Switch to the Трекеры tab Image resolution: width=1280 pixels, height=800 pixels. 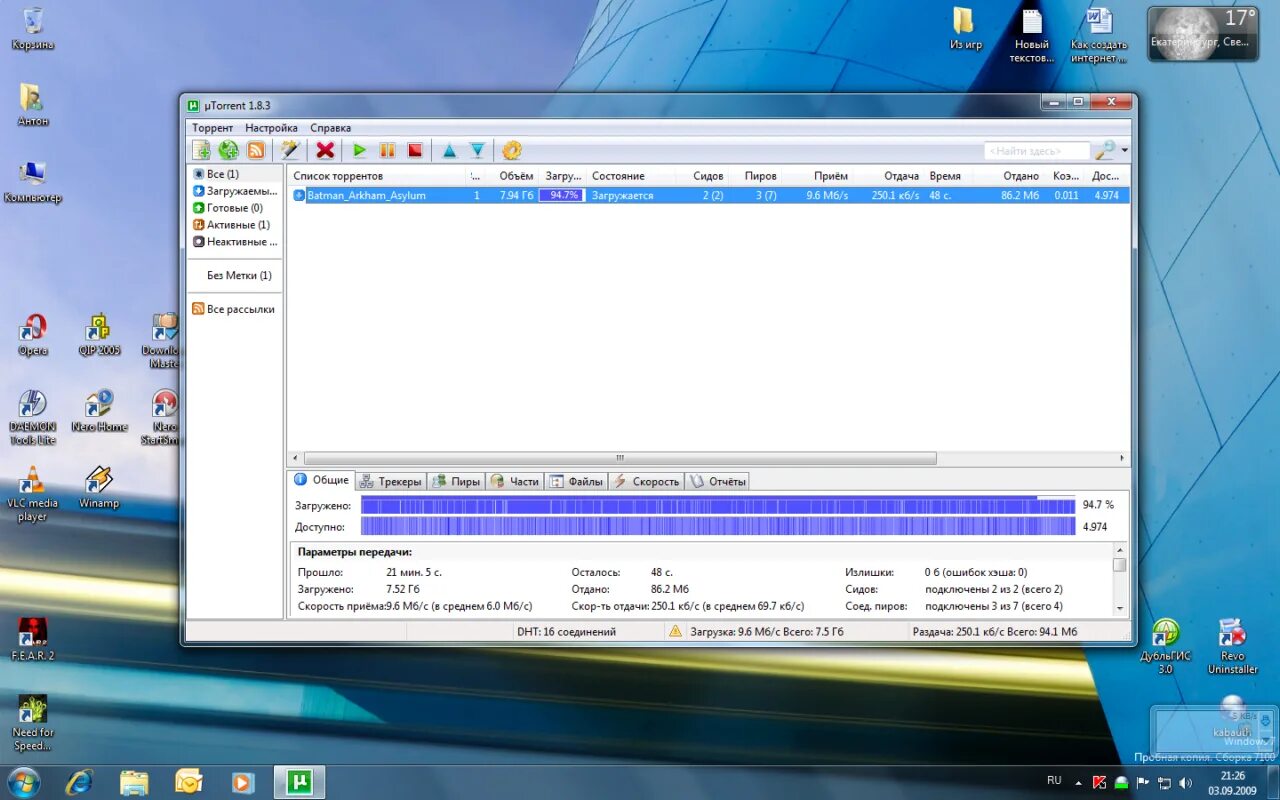pos(391,481)
